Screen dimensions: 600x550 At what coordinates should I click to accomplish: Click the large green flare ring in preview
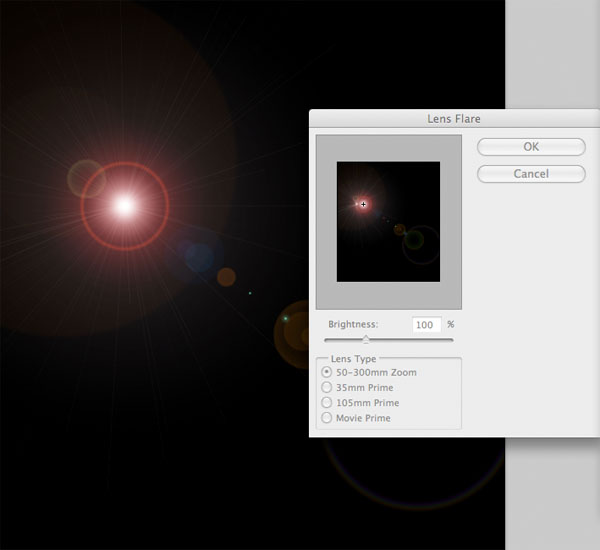click(421, 245)
